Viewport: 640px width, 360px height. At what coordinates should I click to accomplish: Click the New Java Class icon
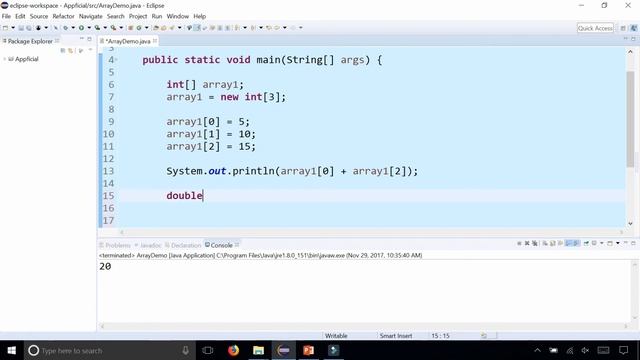(x=139, y=28)
